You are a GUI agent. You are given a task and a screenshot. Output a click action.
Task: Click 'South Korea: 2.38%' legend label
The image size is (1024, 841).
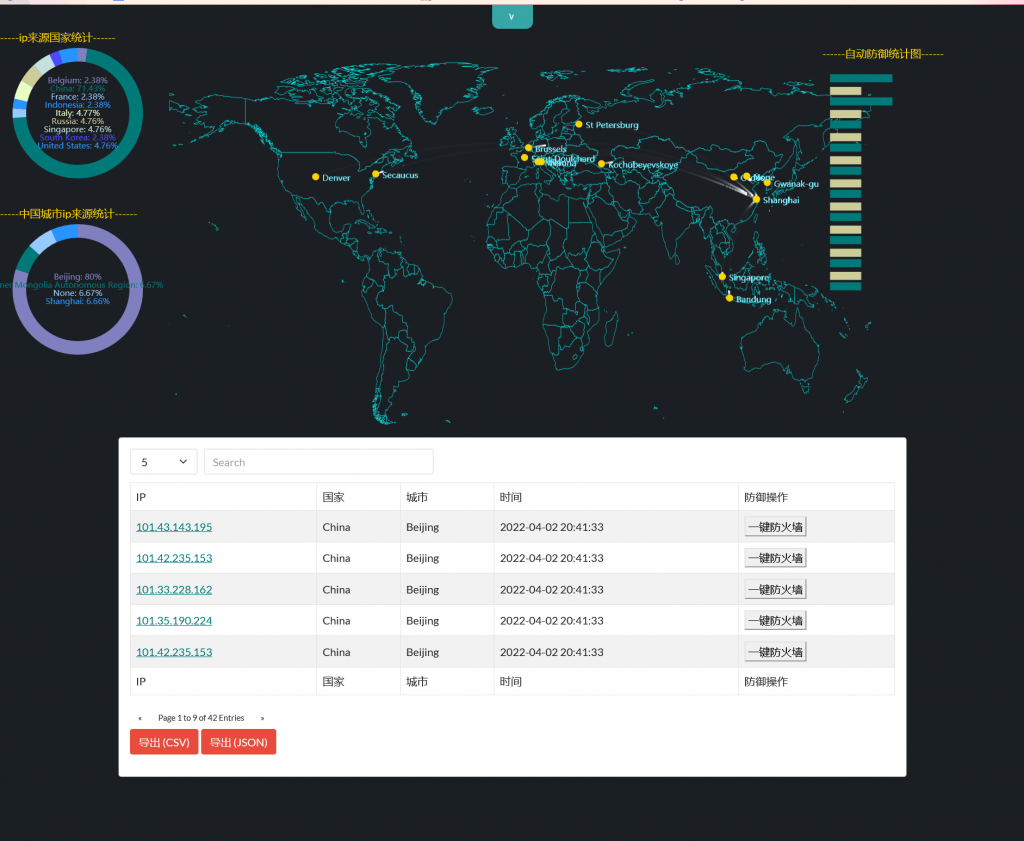point(78,137)
